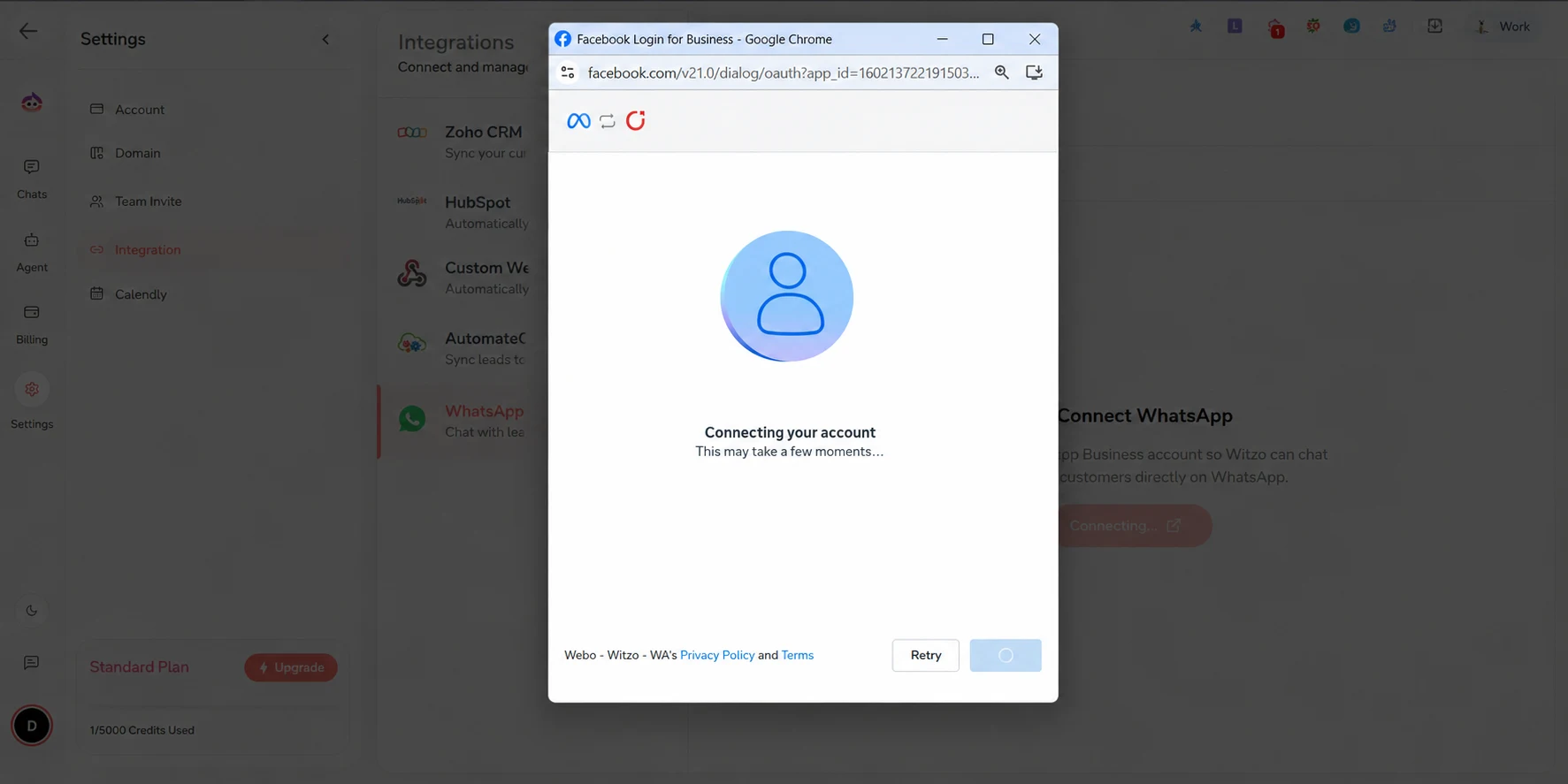Click the purple L extension icon
Viewport: 1568px width, 784px height.
tap(1235, 27)
